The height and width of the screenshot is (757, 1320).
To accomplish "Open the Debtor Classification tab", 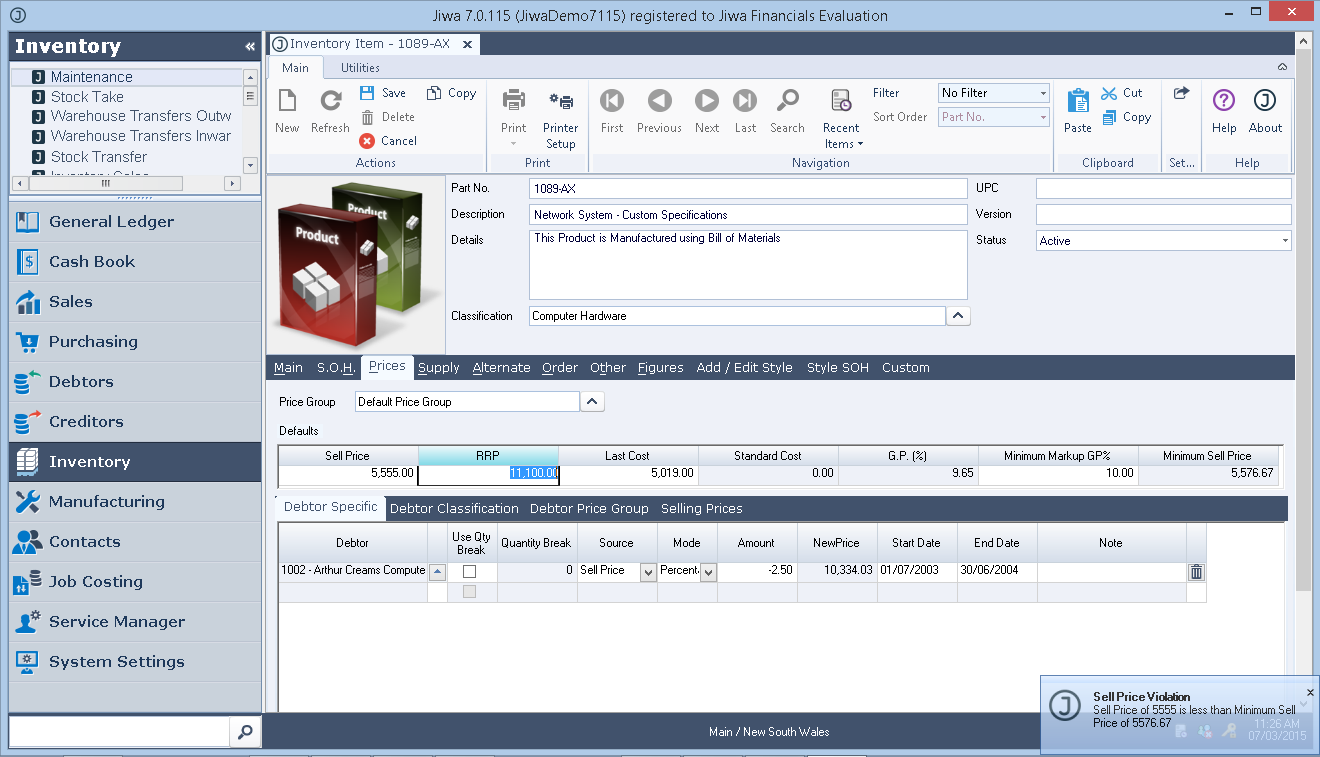I will (454, 508).
